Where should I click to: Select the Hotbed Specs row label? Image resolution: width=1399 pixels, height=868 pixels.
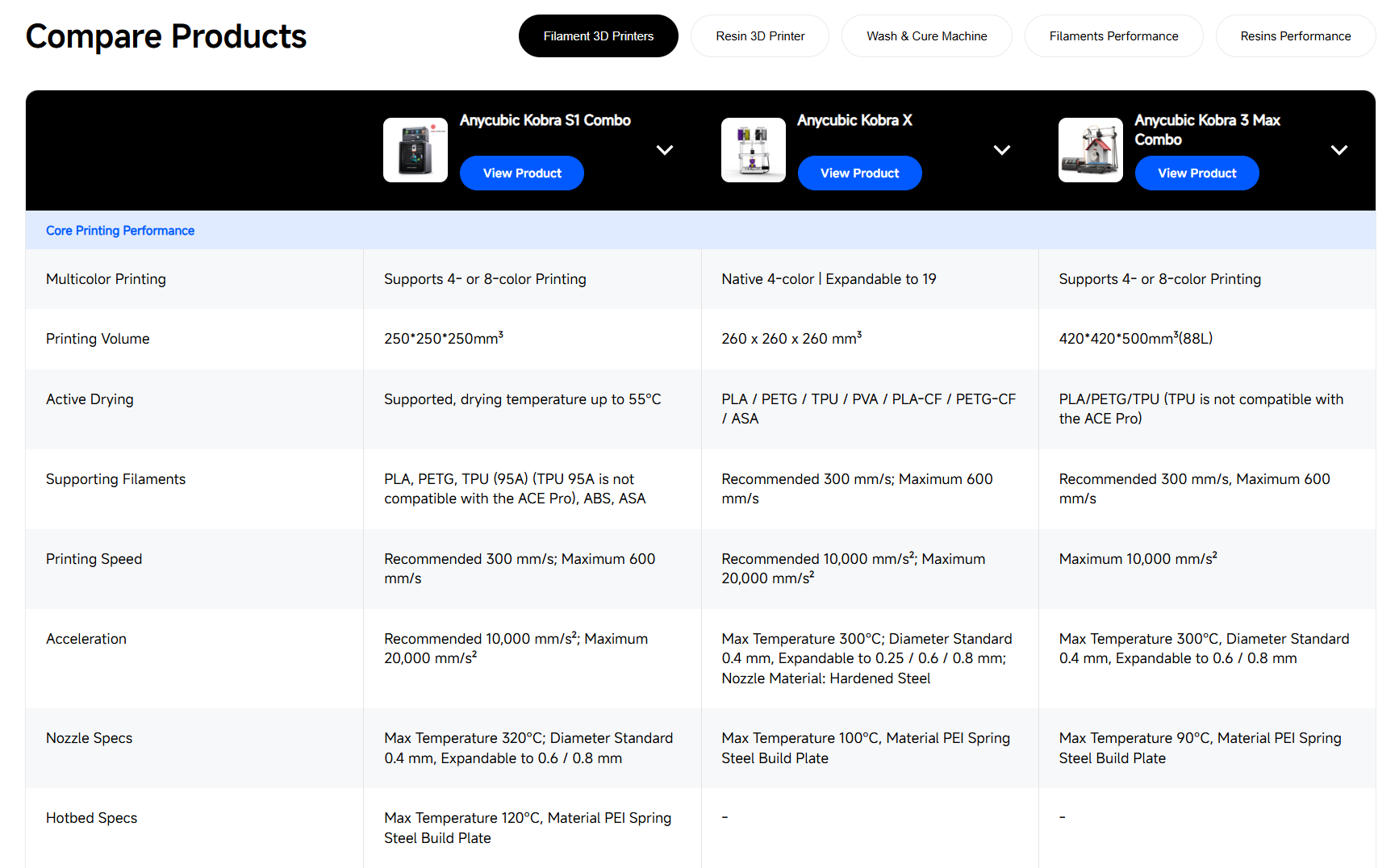(91, 818)
